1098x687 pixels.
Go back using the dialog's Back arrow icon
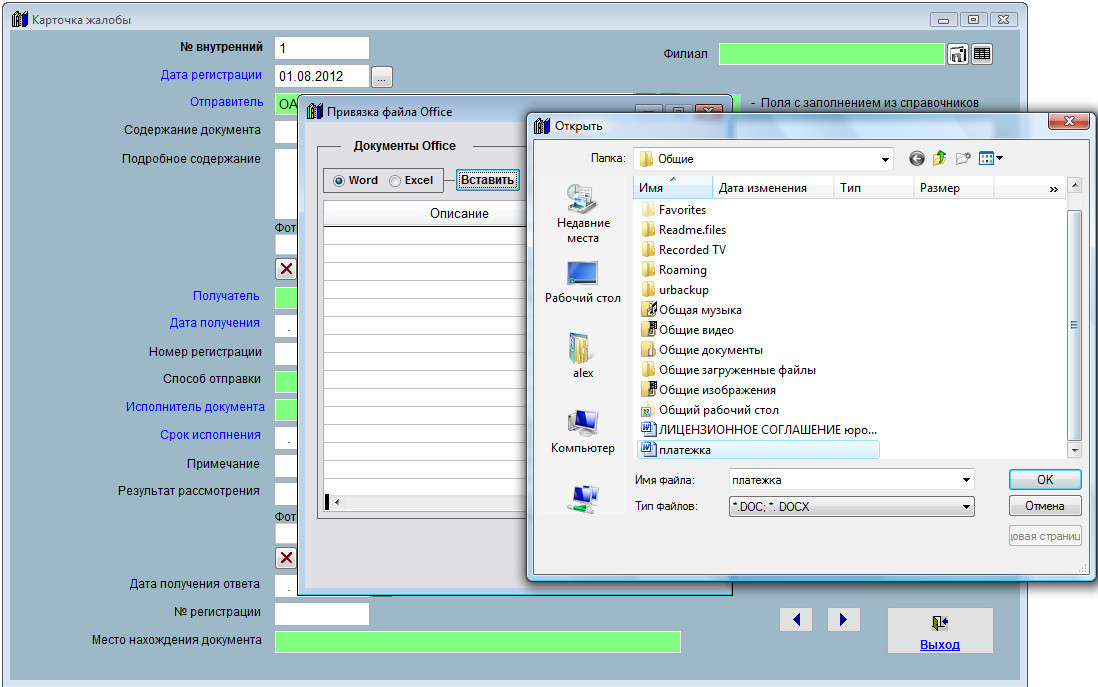(916, 158)
